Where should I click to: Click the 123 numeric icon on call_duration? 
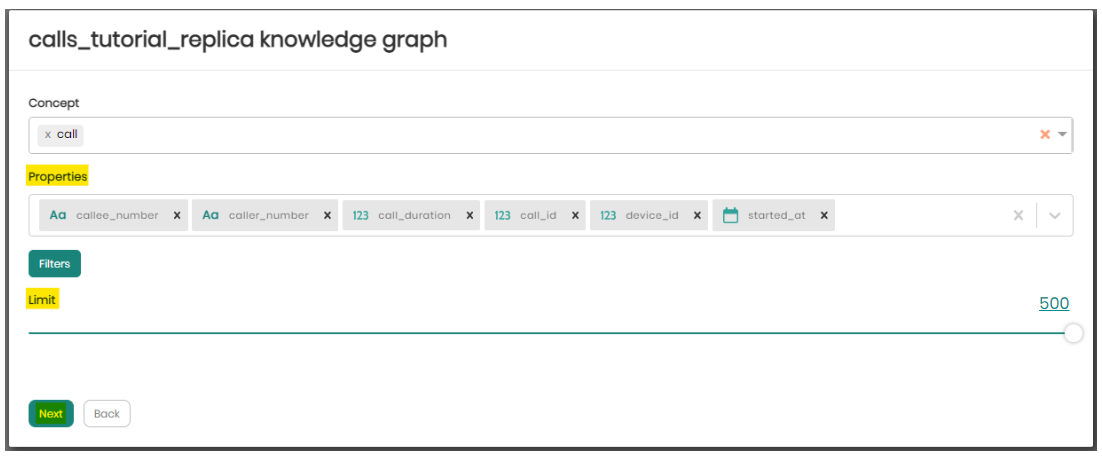pyautogui.click(x=361, y=215)
